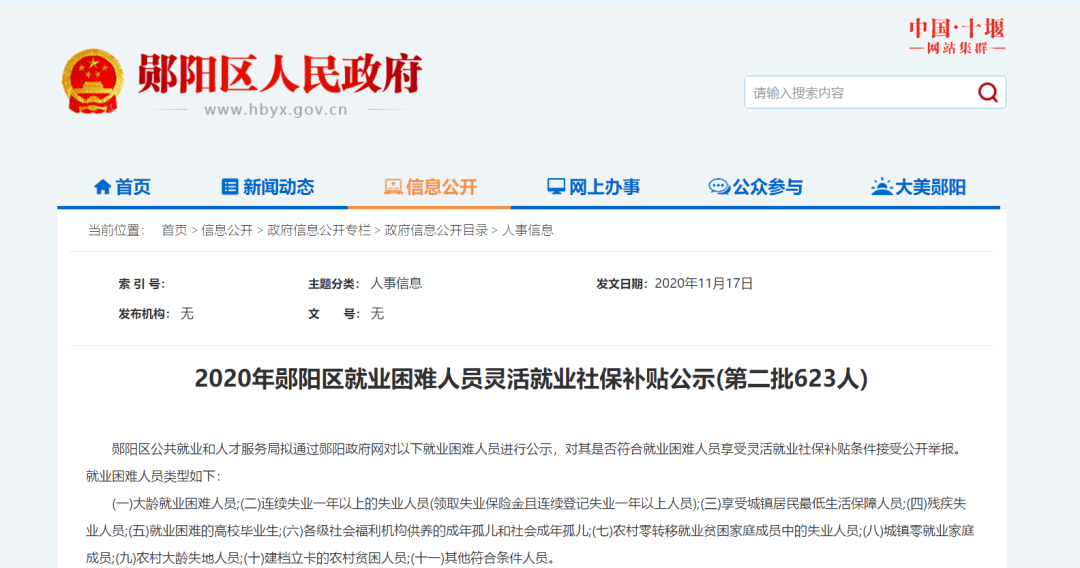Click the laptop icon beside 信息公开

click(393, 187)
